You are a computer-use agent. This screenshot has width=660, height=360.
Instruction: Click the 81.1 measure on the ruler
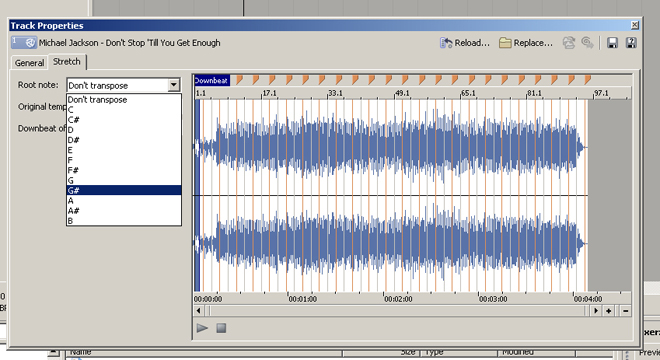(535, 93)
